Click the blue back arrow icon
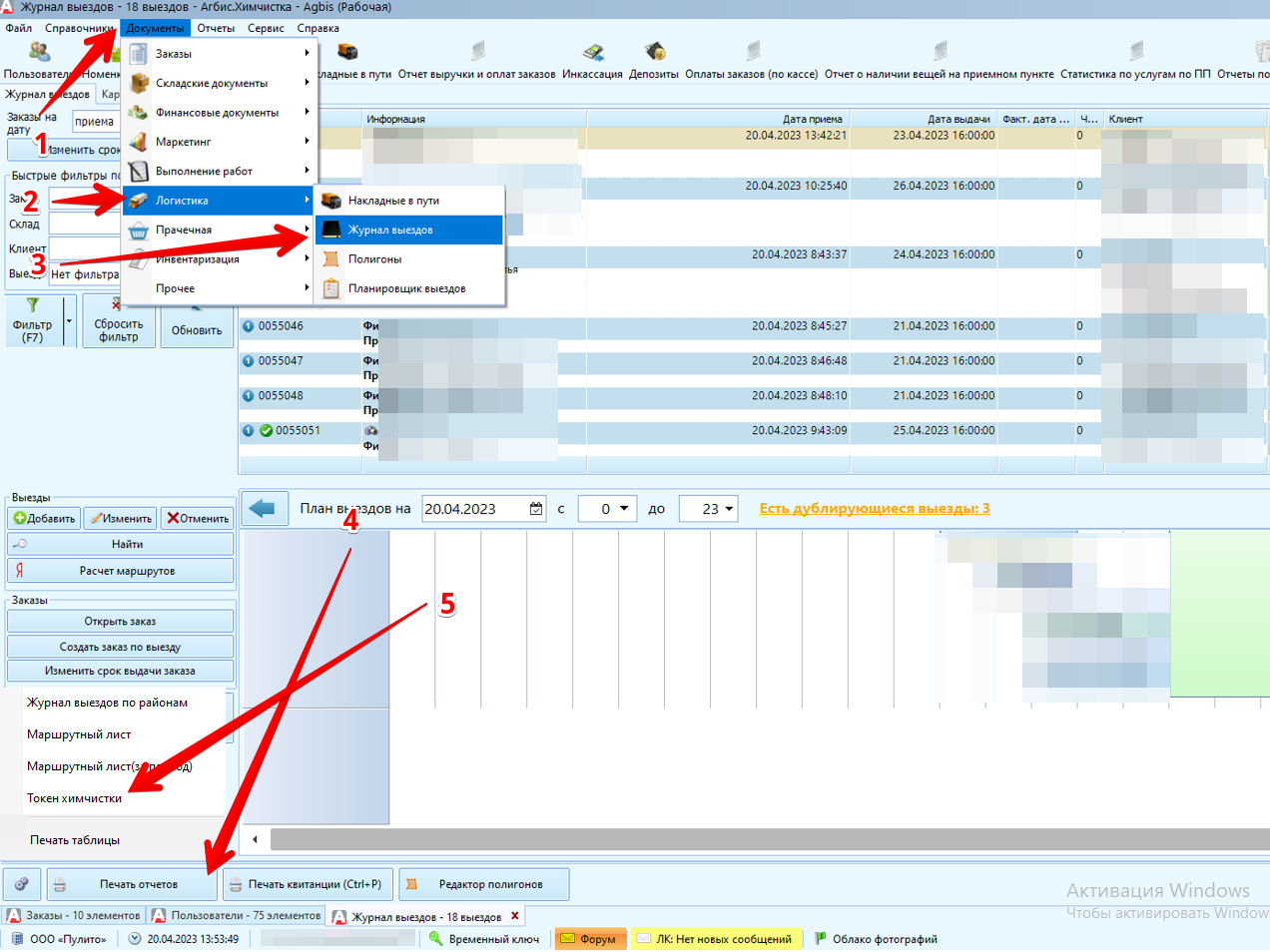This screenshot has height=952, width=1270. 263,508
